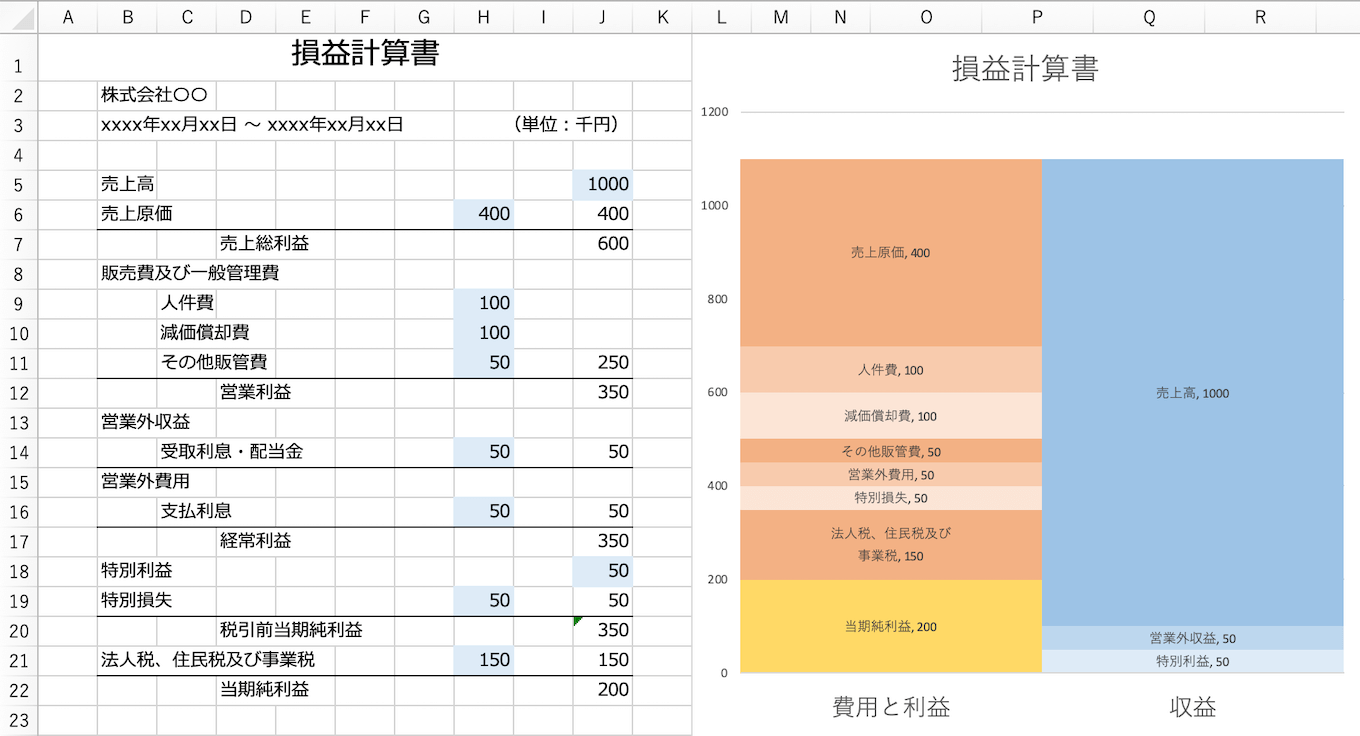Click the 250 total value cell

(603, 363)
